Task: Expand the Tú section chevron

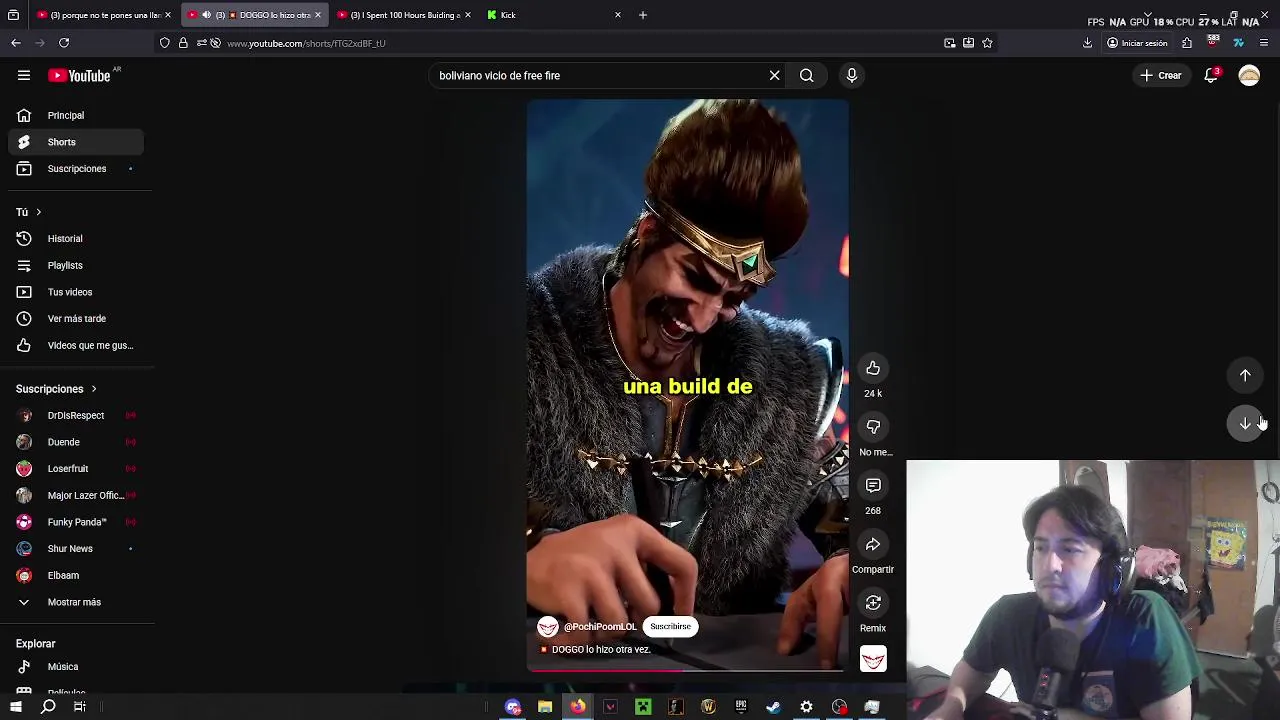Action: [x=38, y=212]
